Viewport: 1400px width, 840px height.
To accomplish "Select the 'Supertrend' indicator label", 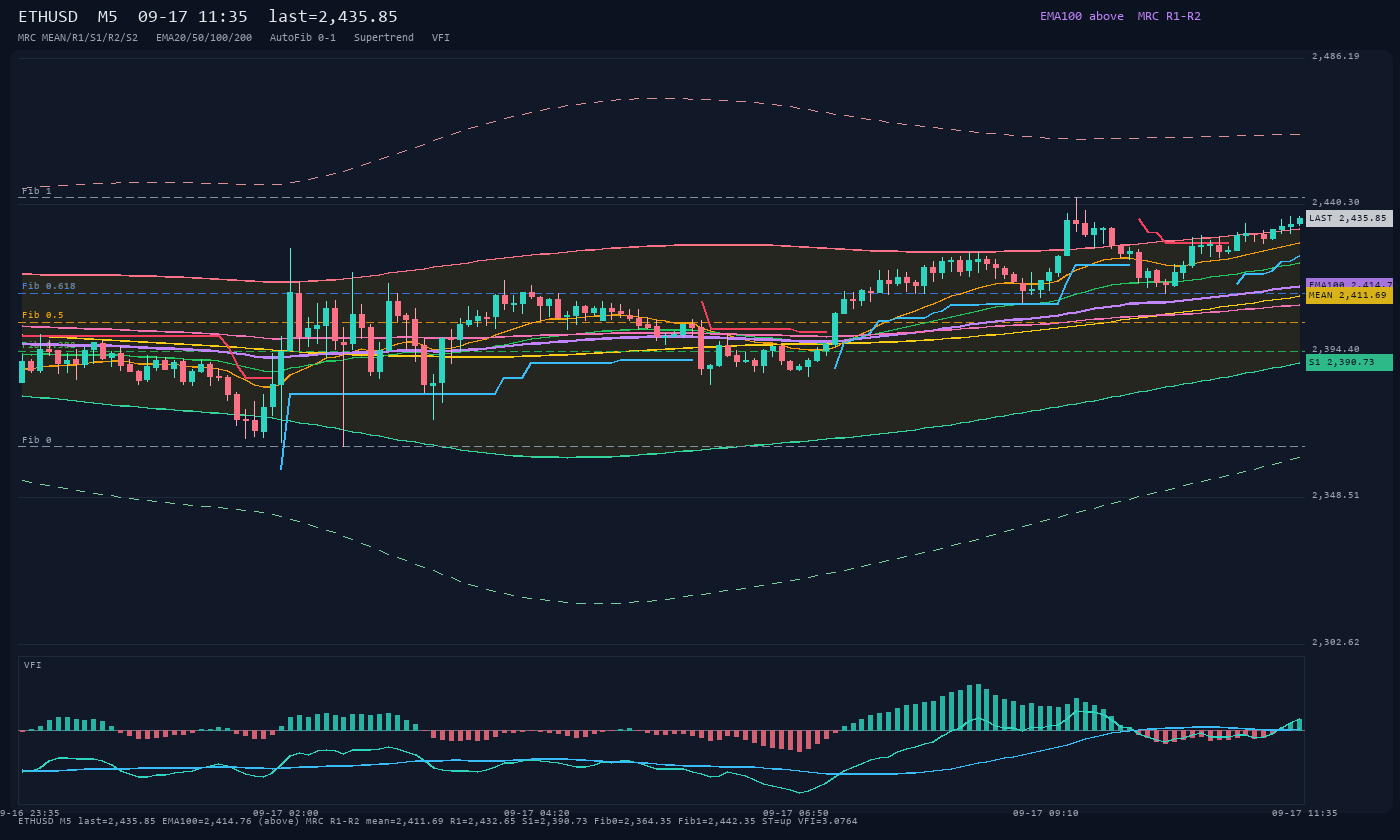I will click(384, 37).
